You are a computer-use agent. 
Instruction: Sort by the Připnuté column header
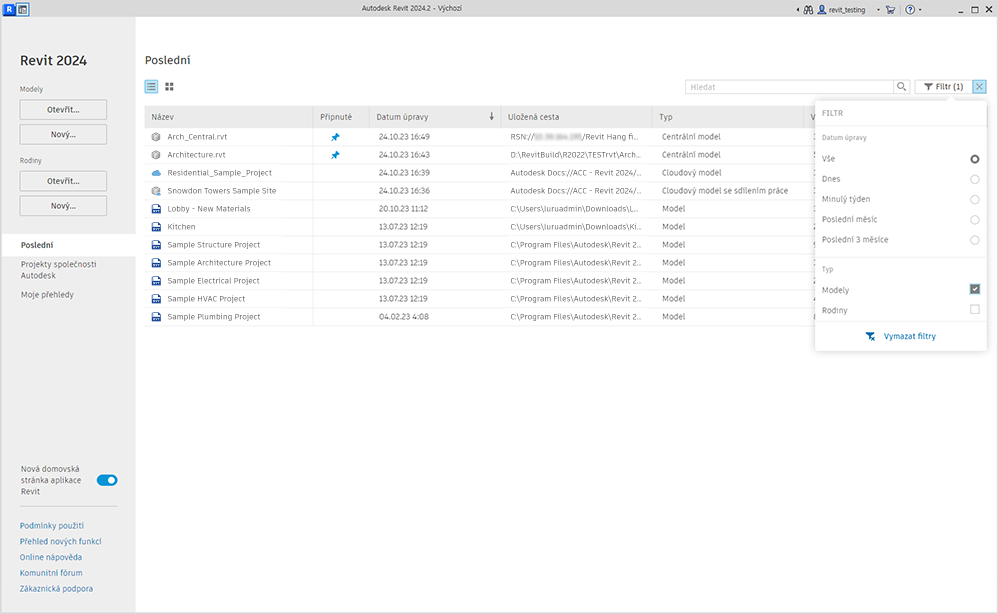click(341, 117)
